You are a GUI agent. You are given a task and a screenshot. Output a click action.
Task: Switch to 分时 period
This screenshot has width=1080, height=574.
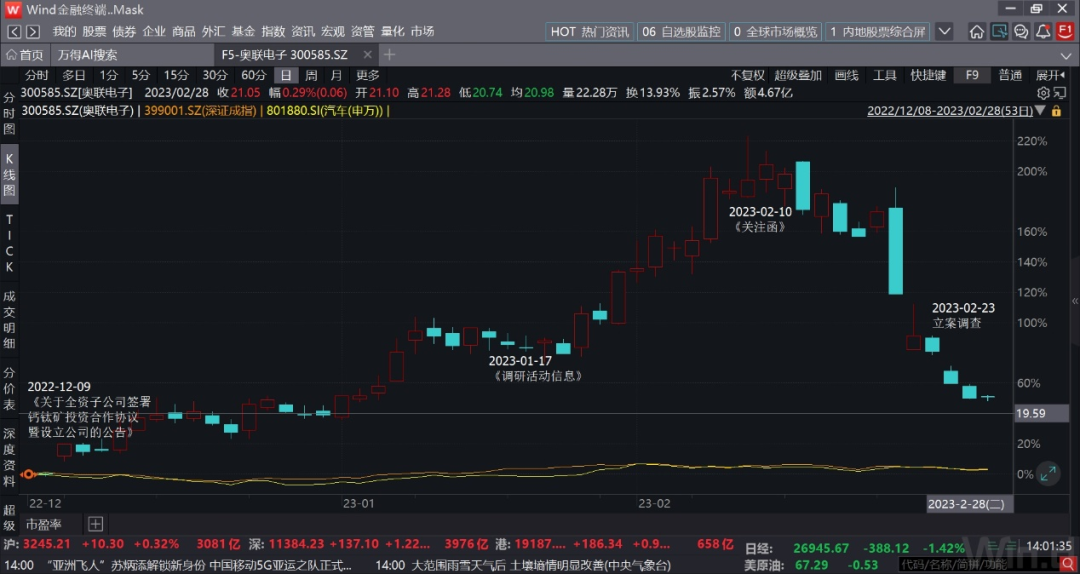coord(37,75)
